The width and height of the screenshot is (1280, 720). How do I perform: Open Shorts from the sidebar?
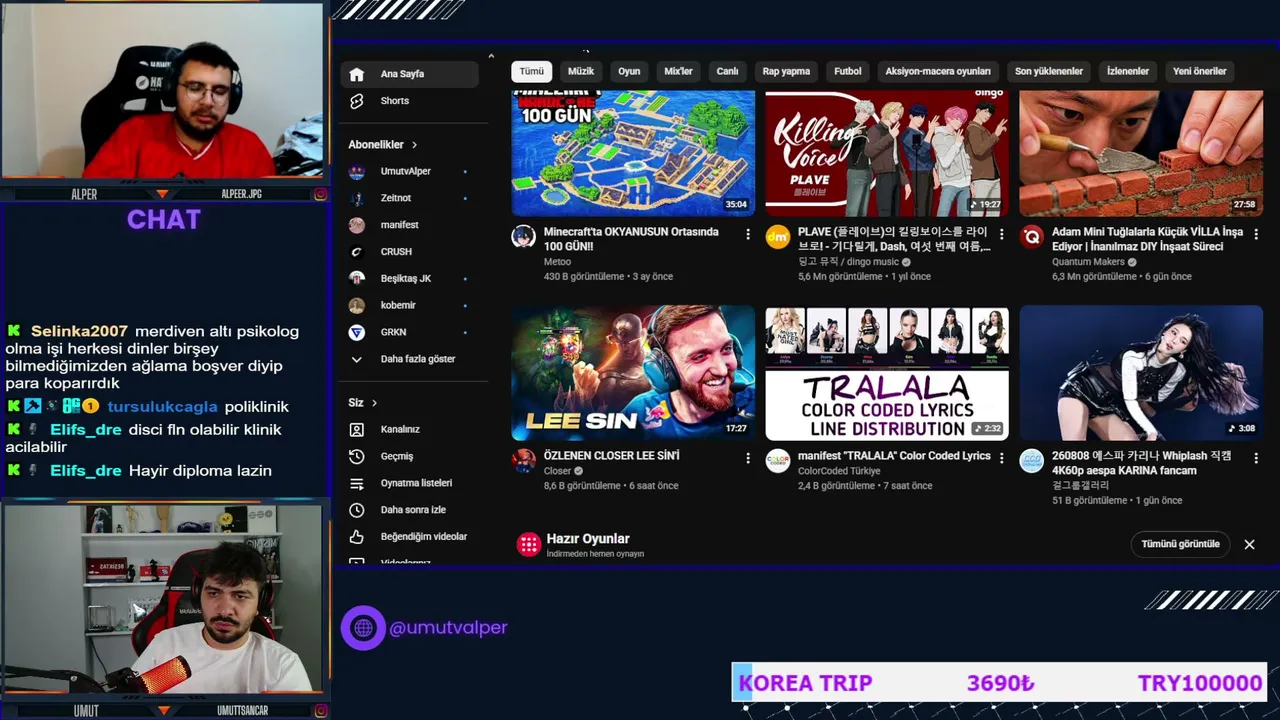tap(410, 101)
